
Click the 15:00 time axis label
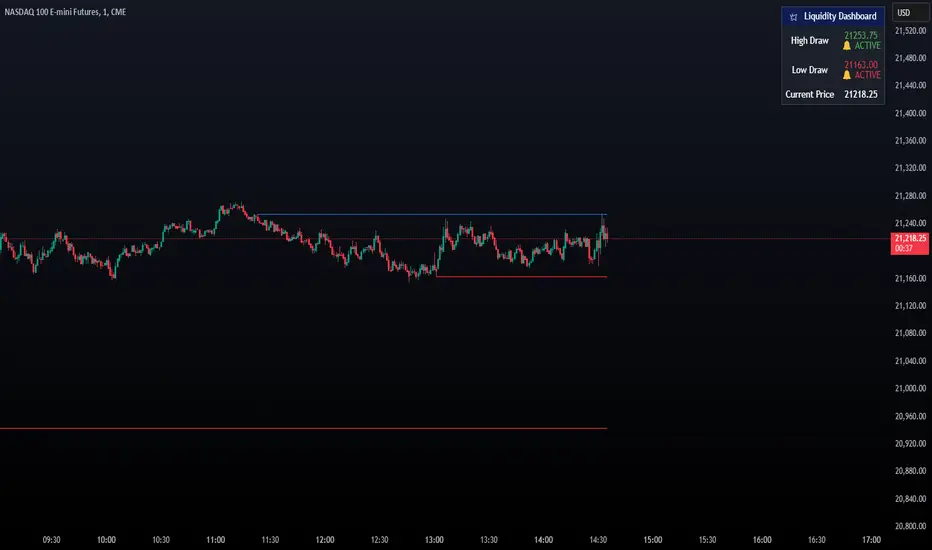653,540
